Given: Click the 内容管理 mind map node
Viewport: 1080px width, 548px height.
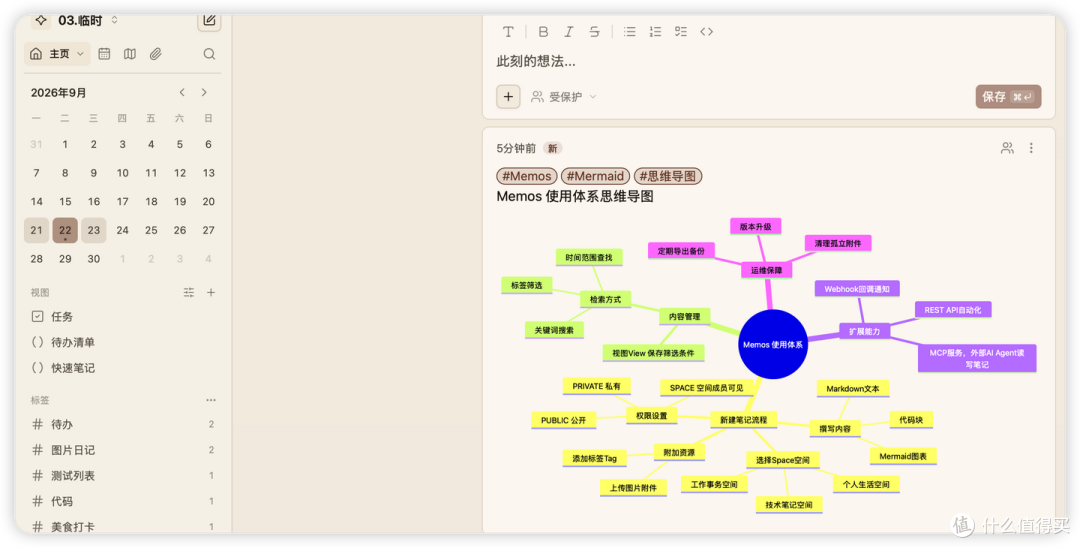Looking at the screenshot, I should click(685, 317).
